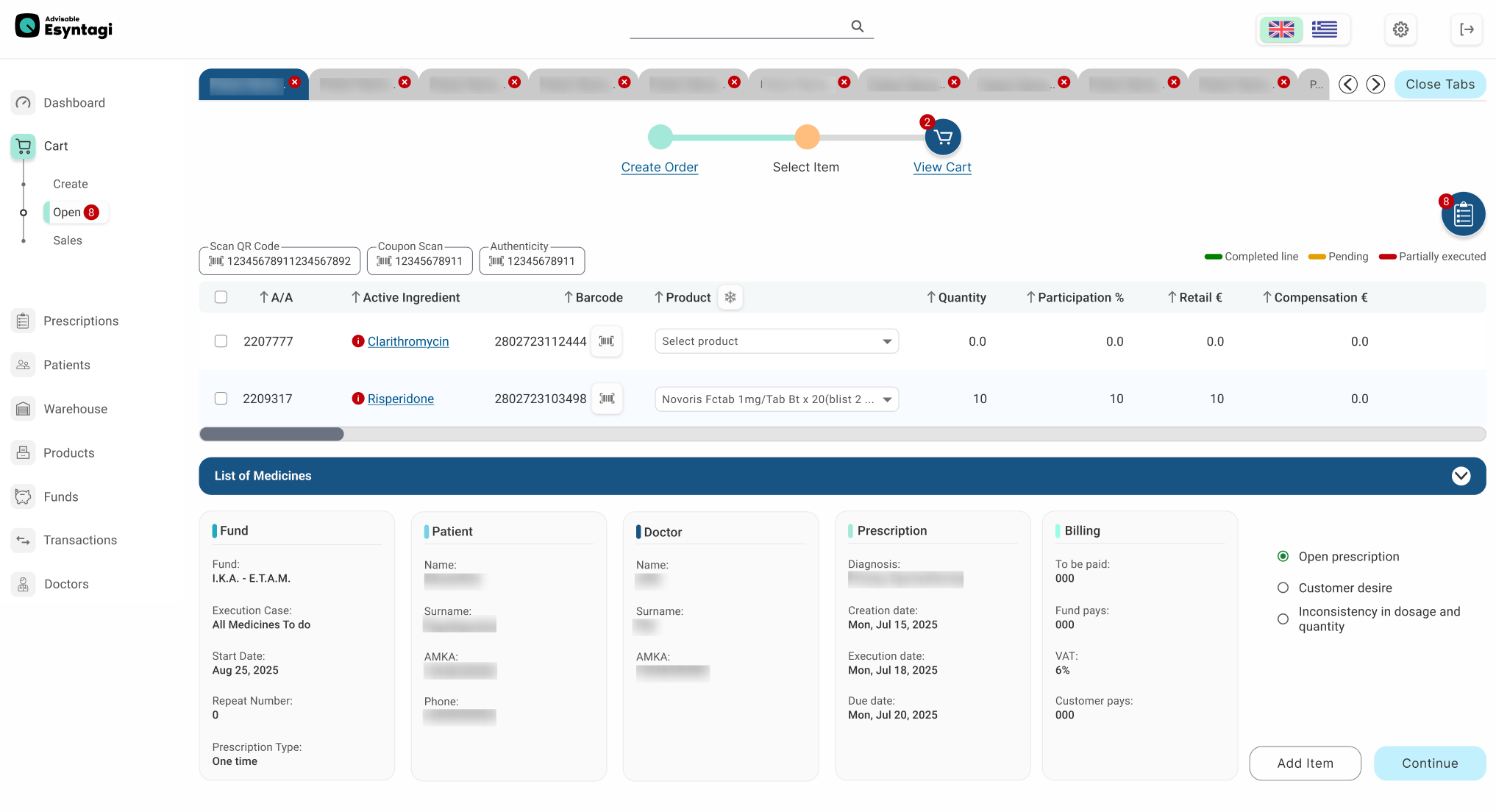
Task: Switch language to Greek flag
Action: pyautogui.click(x=1324, y=29)
